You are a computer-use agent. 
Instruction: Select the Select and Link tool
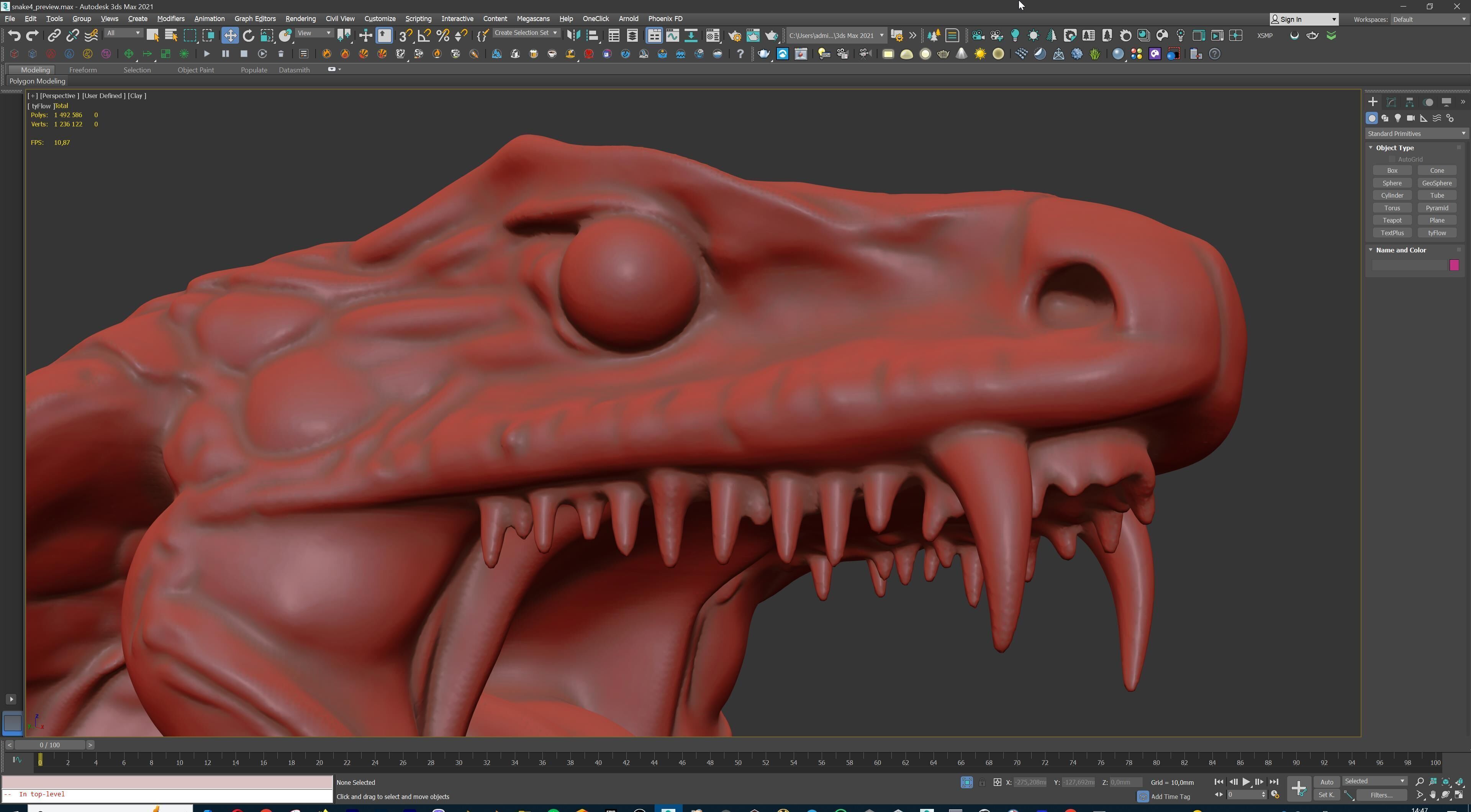pos(54,35)
